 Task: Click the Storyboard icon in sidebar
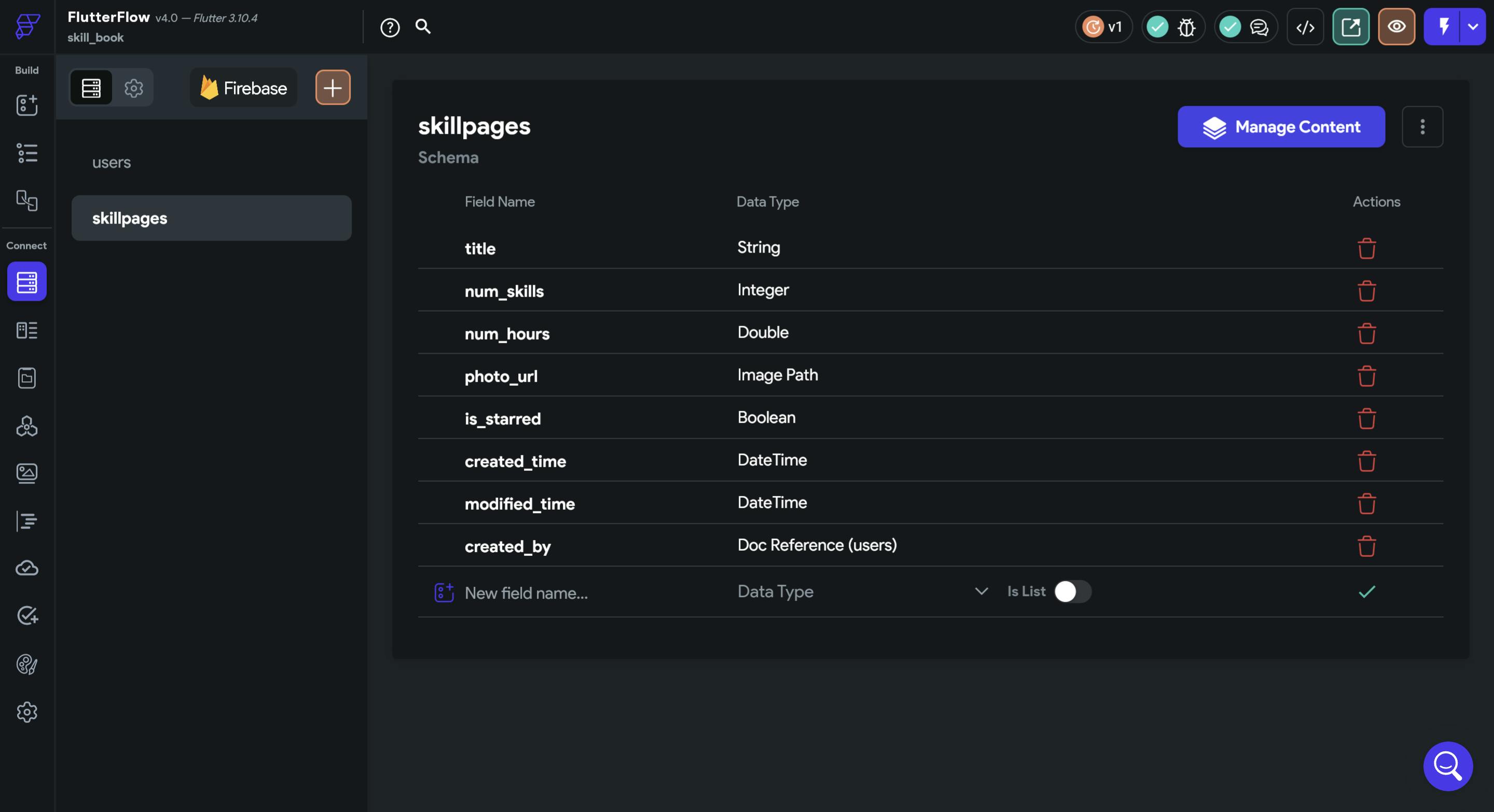(x=26, y=201)
